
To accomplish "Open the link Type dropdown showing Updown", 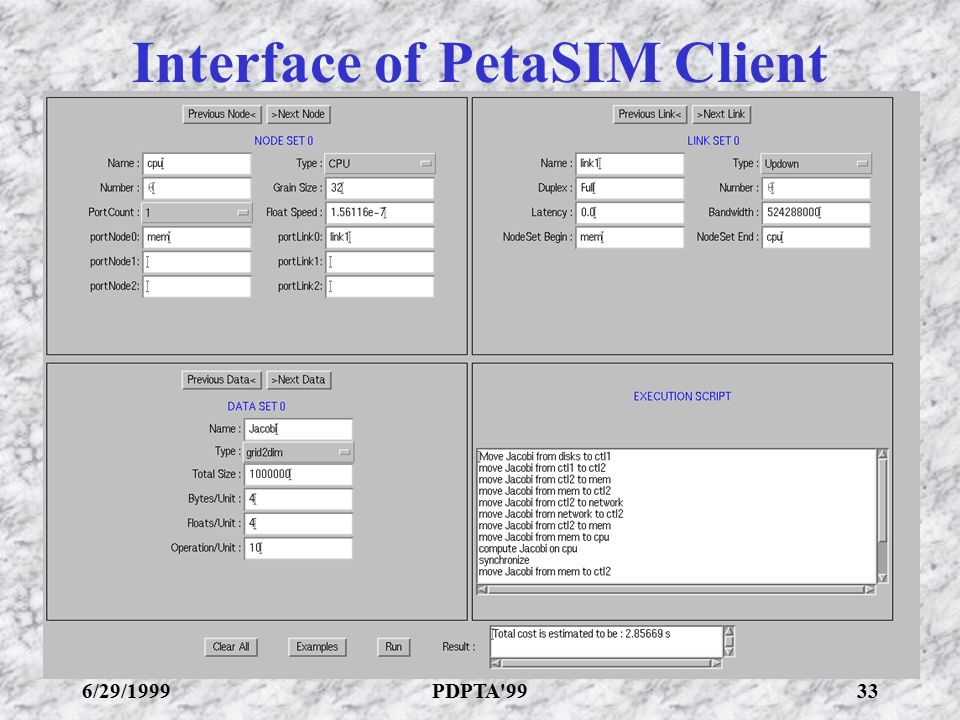I will 816,163.
